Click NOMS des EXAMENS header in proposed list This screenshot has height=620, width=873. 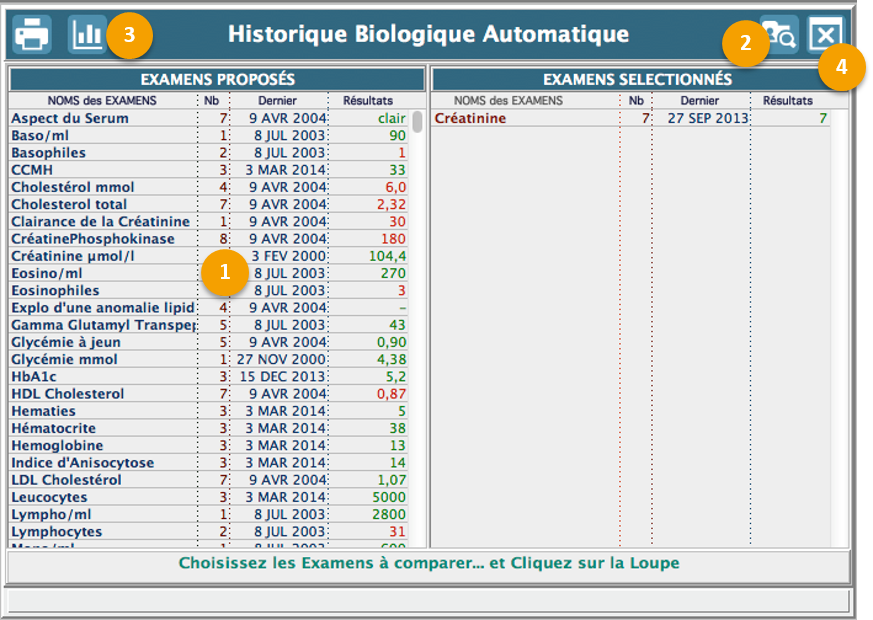(102, 100)
